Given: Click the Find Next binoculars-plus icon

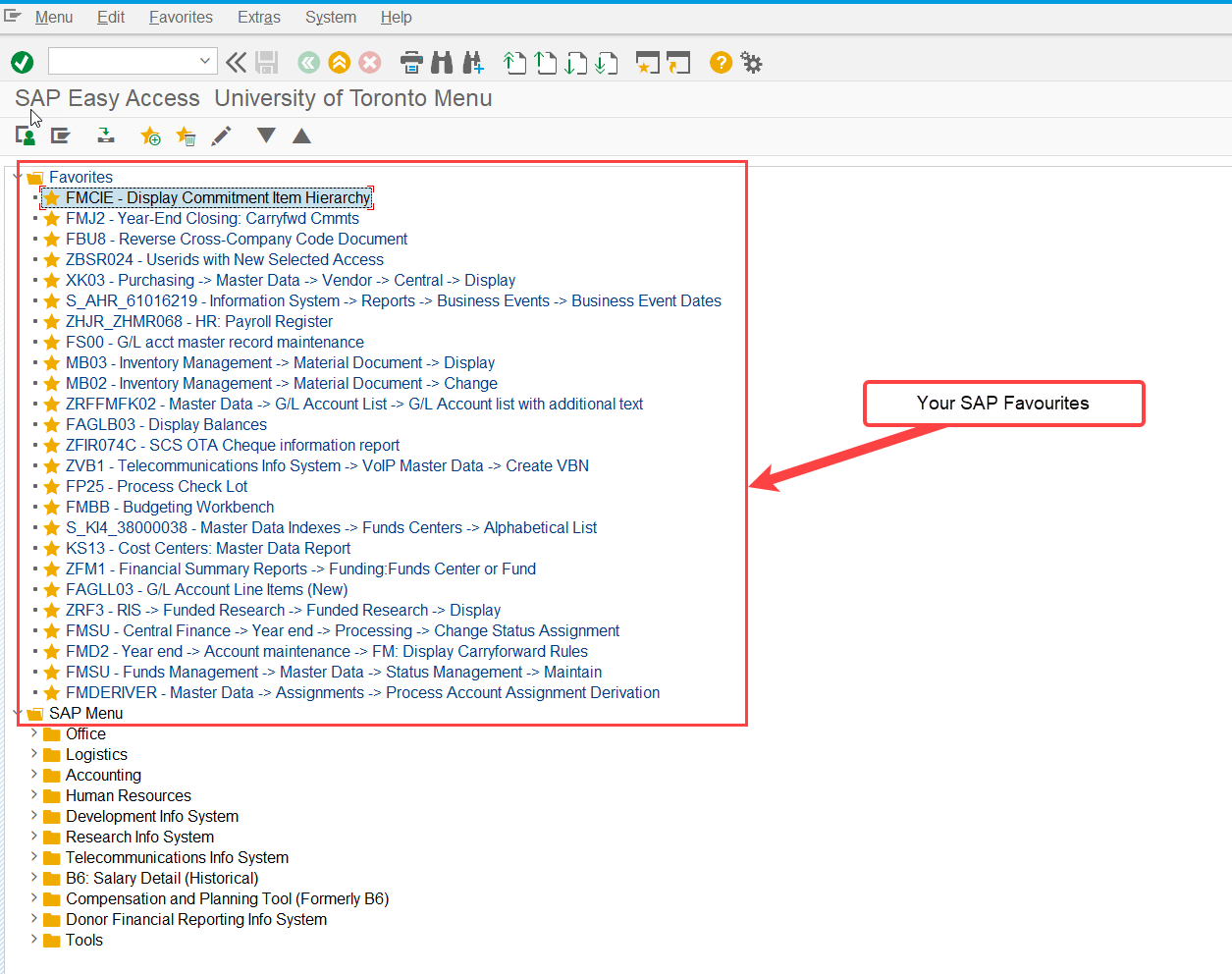Looking at the screenshot, I should (473, 63).
